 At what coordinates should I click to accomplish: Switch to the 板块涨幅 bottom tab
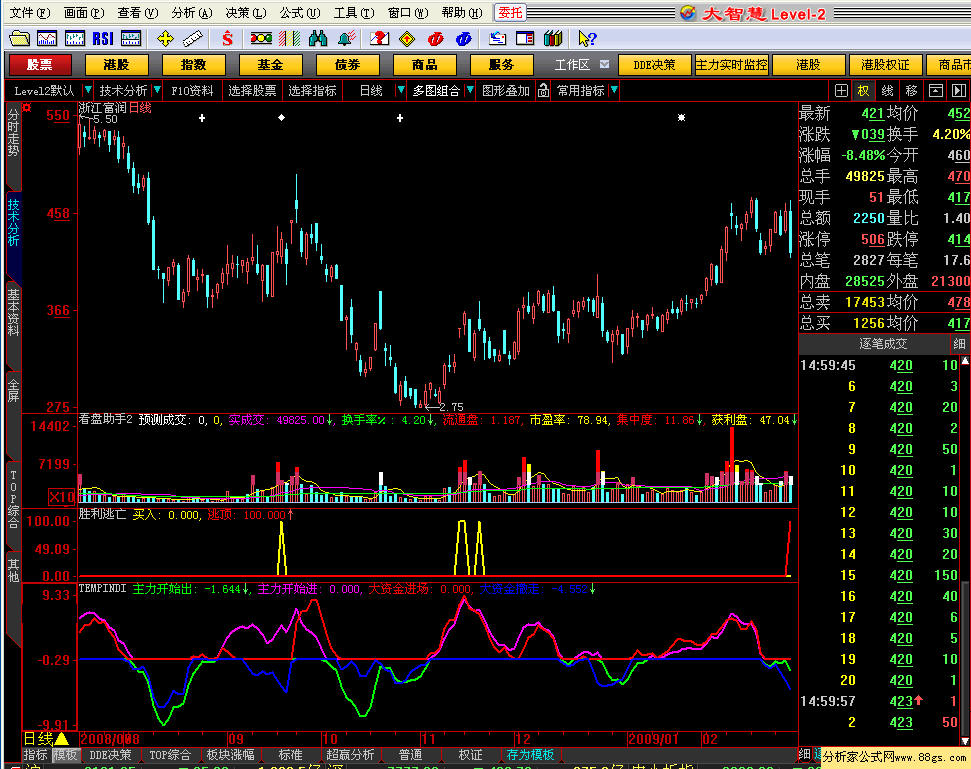(230, 754)
